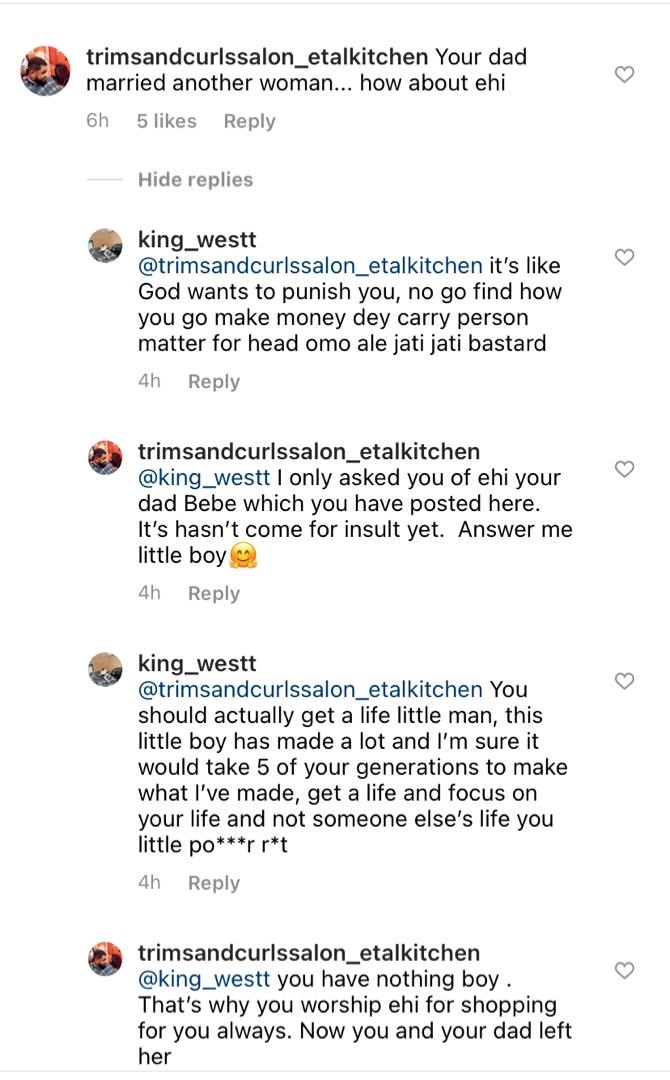
Task: Reply to king_westt's 'po***r r*t' comment
Action: pyautogui.click(x=213, y=884)
